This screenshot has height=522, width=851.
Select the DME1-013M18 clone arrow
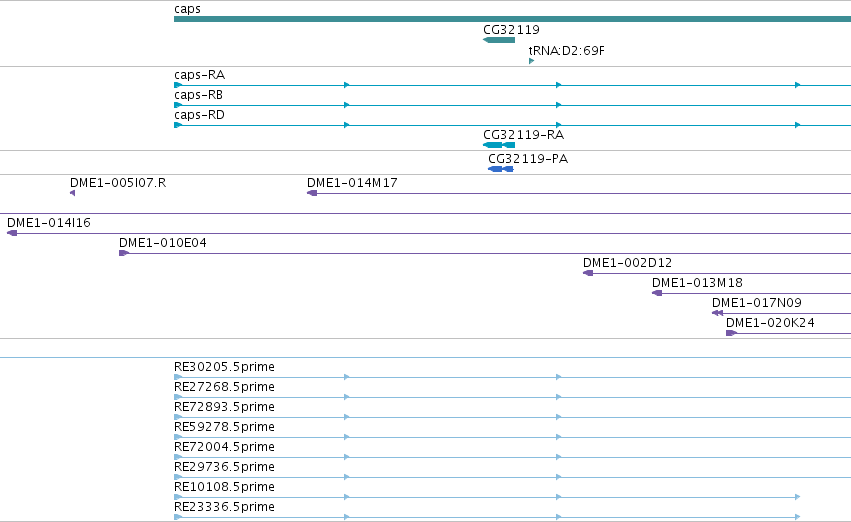(x=657, y=294)
